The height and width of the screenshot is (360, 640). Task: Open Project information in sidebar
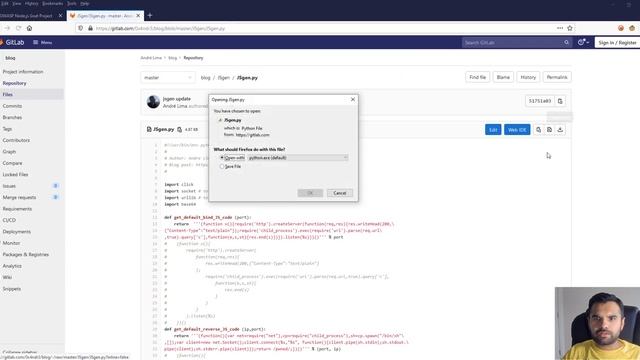coord(23,72)
